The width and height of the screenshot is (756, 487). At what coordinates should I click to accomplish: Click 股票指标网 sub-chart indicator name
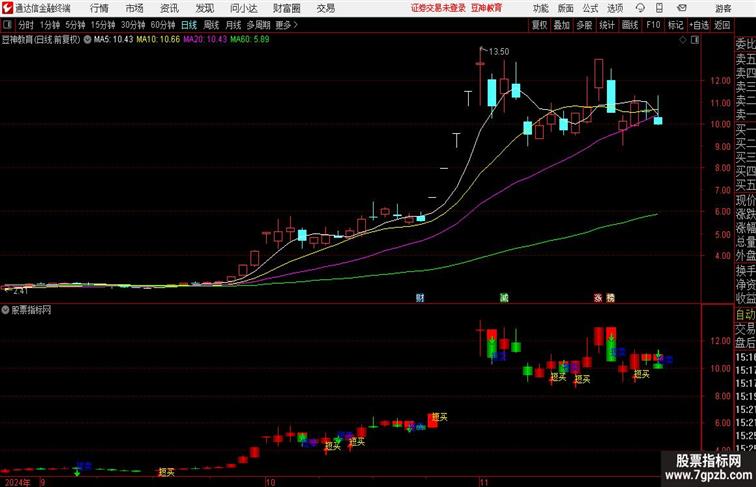pos(32,310)
